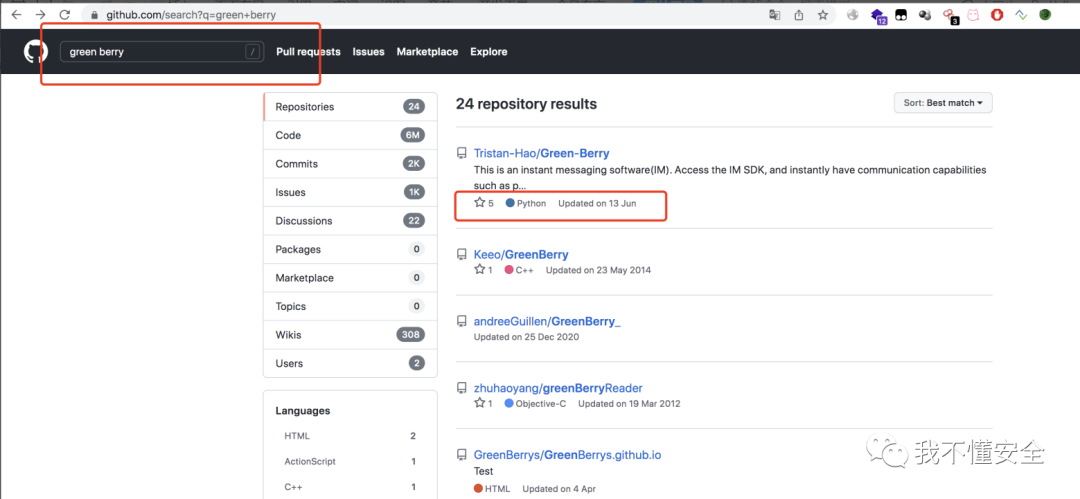Select the Repositories filter
This screenshot has height=499, width=1080.
click(350, 107)
